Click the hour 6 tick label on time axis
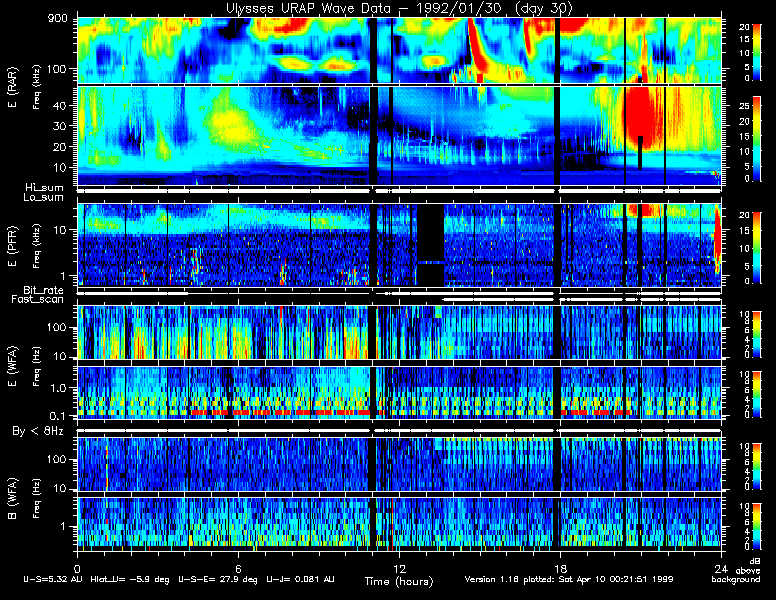Screen dimensions: 776x600 pos(238,568)
